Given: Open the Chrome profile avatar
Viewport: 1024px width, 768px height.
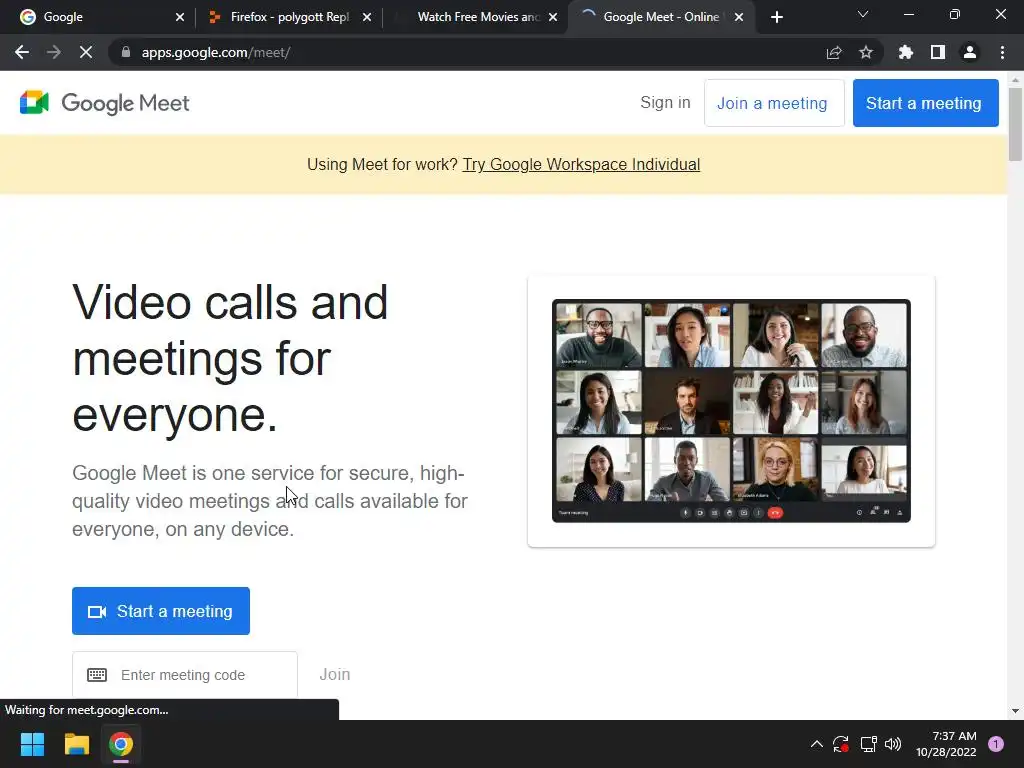Looking at the screenshot, I should click(x=970, y=52).
